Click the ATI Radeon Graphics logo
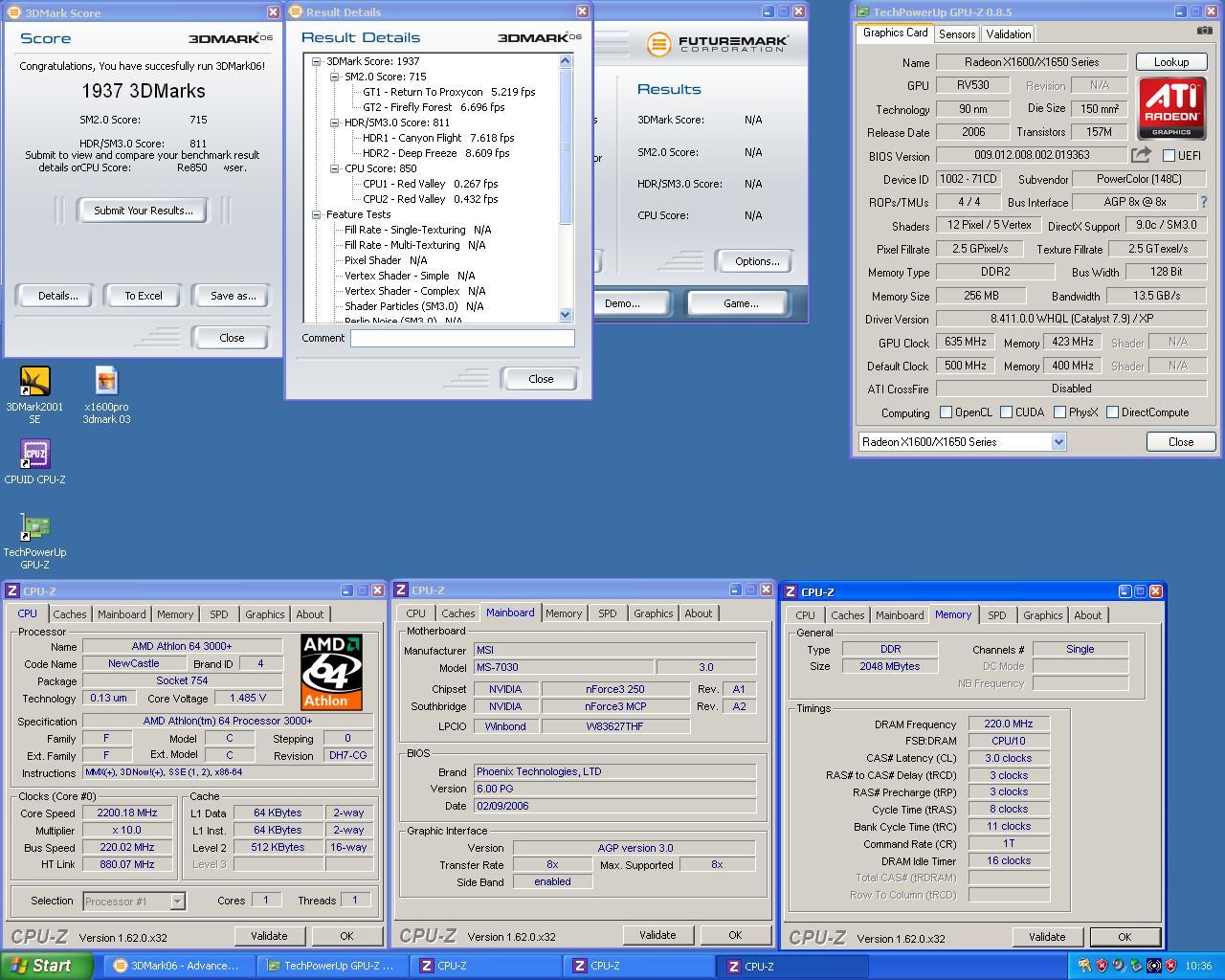1225x980 pixels. coord(1171,108)
